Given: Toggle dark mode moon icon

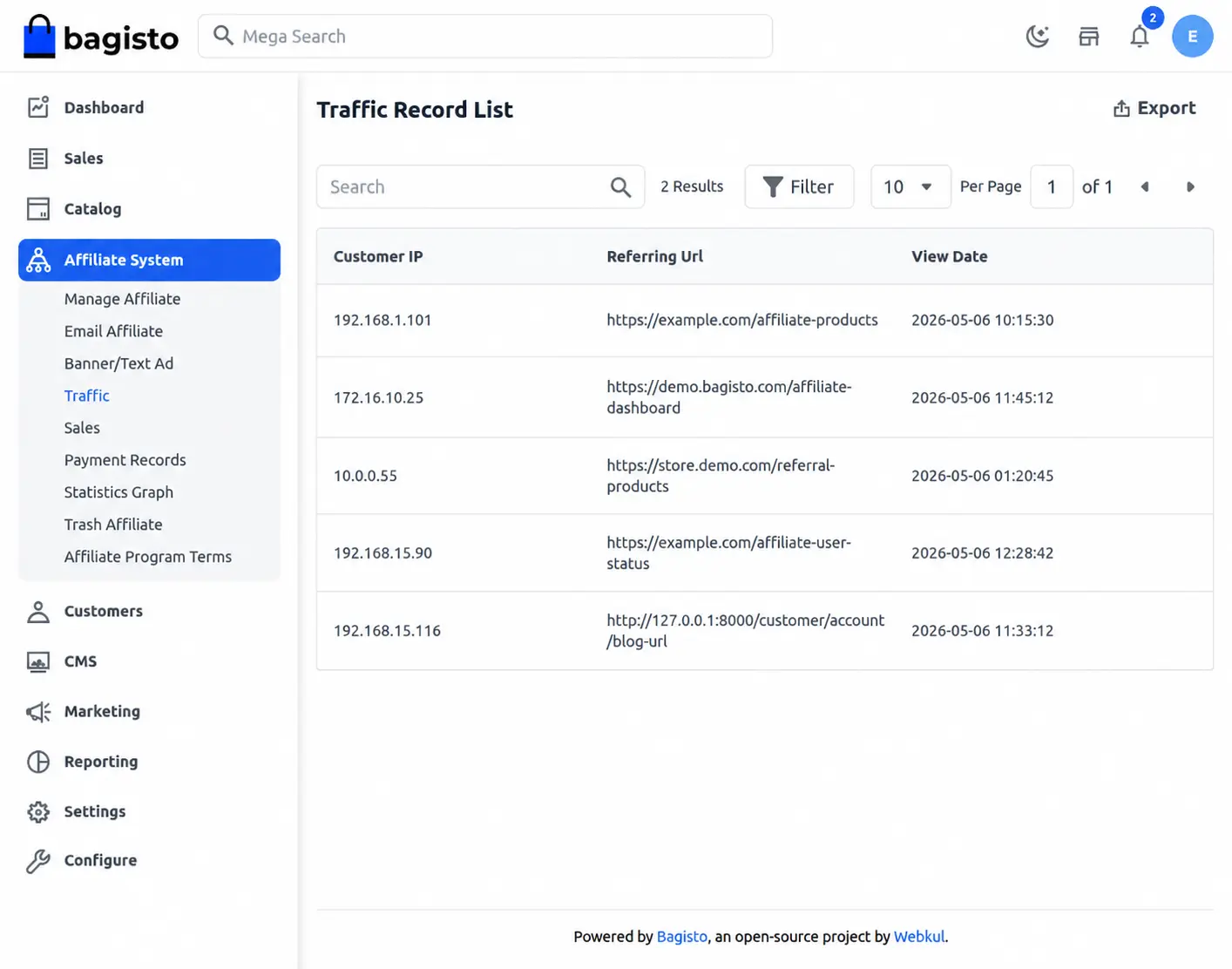Looking at the screenshot, I should 1037,37.
